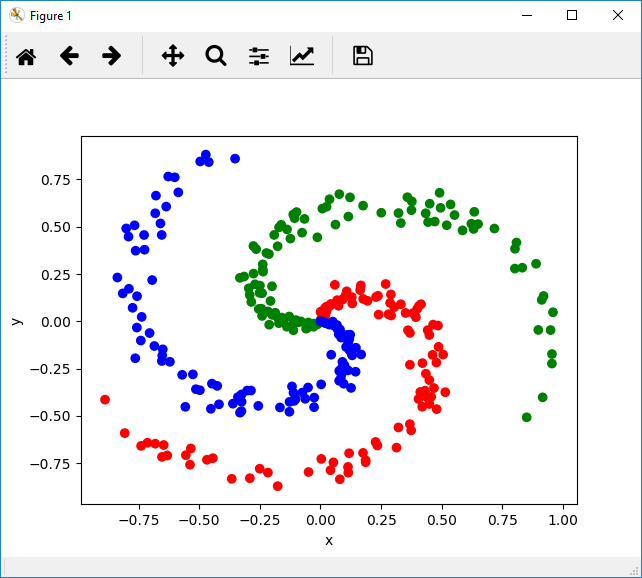Click the 0.75 x-axis tick label
The image size is (642, 578).
(x=503, y=520)
